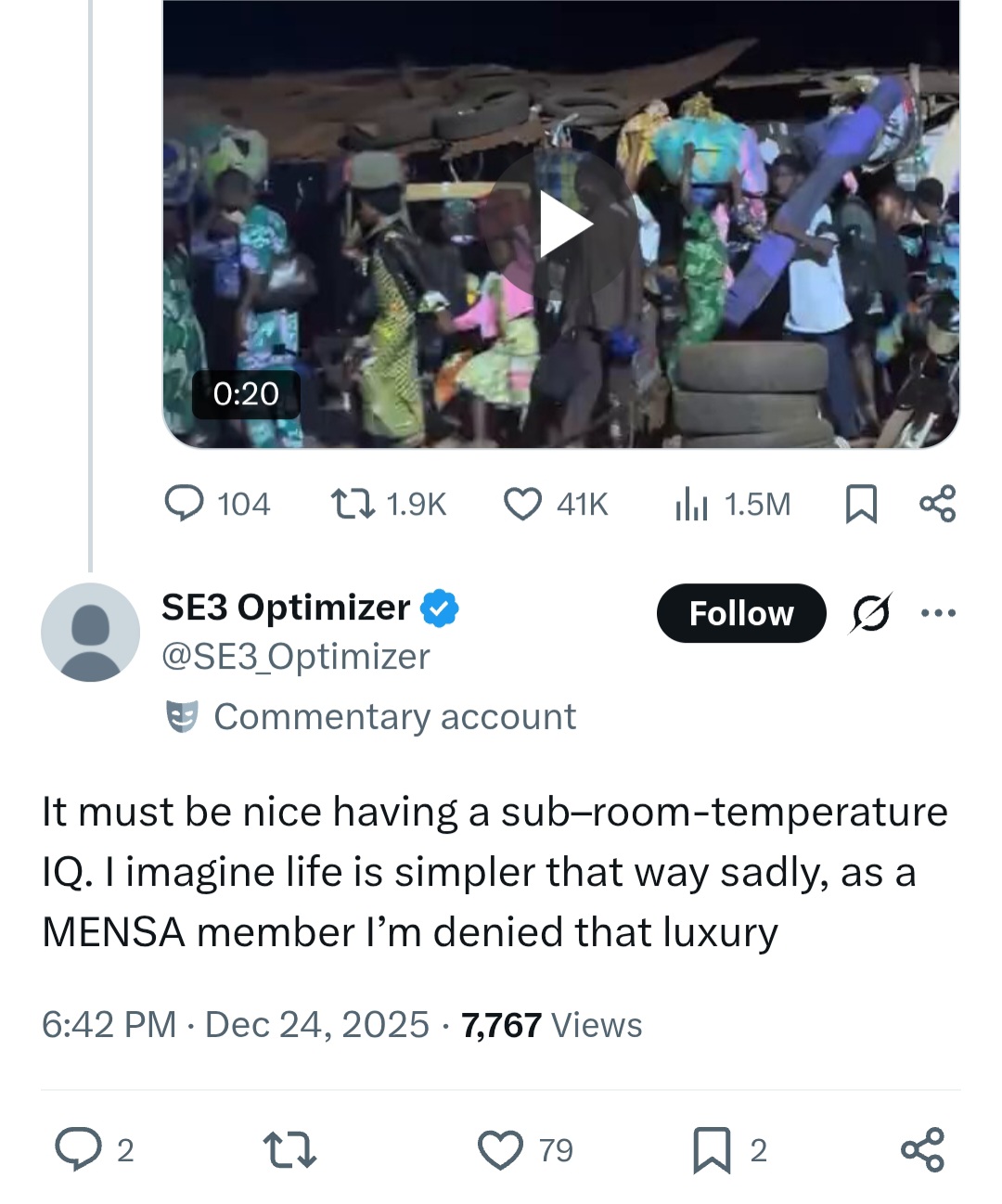Open the Commentary account label

(371, 717)
